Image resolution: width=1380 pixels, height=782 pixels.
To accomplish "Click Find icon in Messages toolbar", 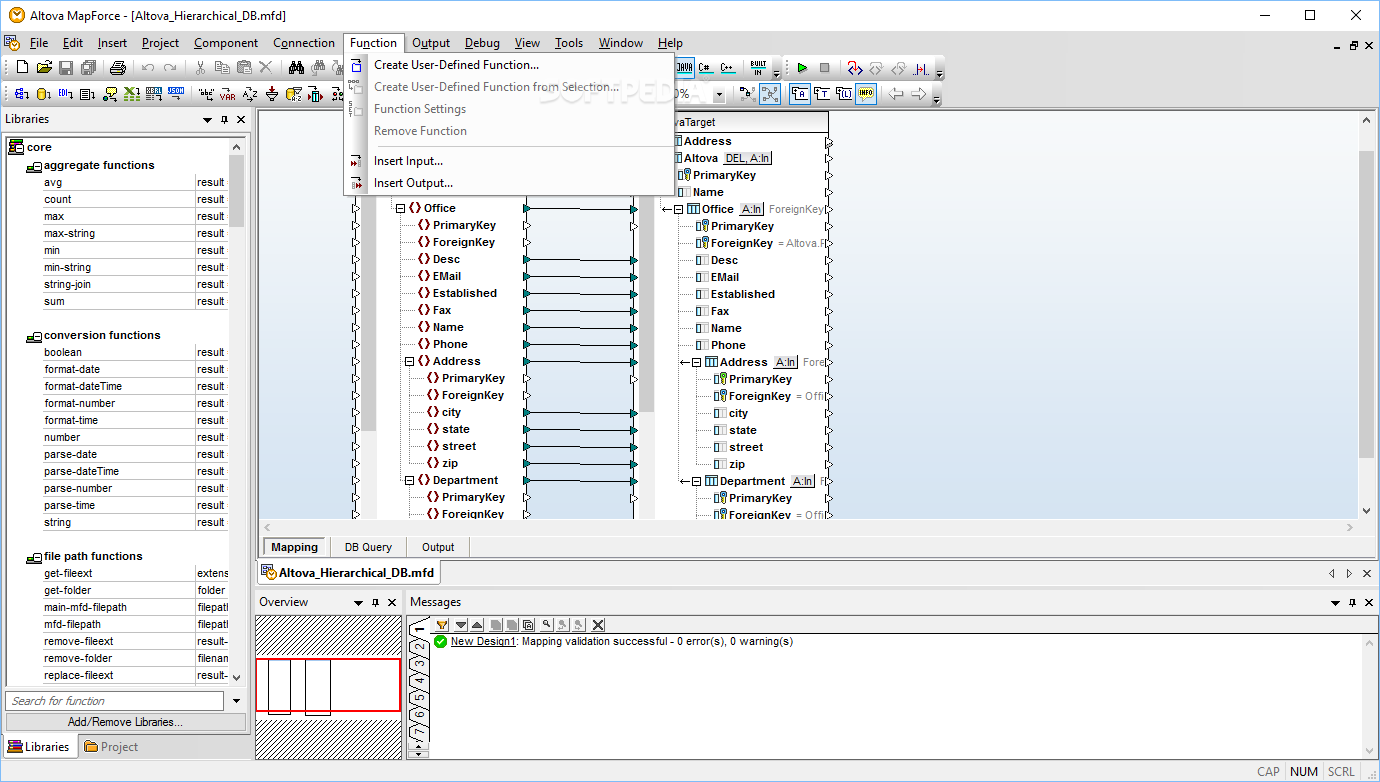I will coord(547,625).
